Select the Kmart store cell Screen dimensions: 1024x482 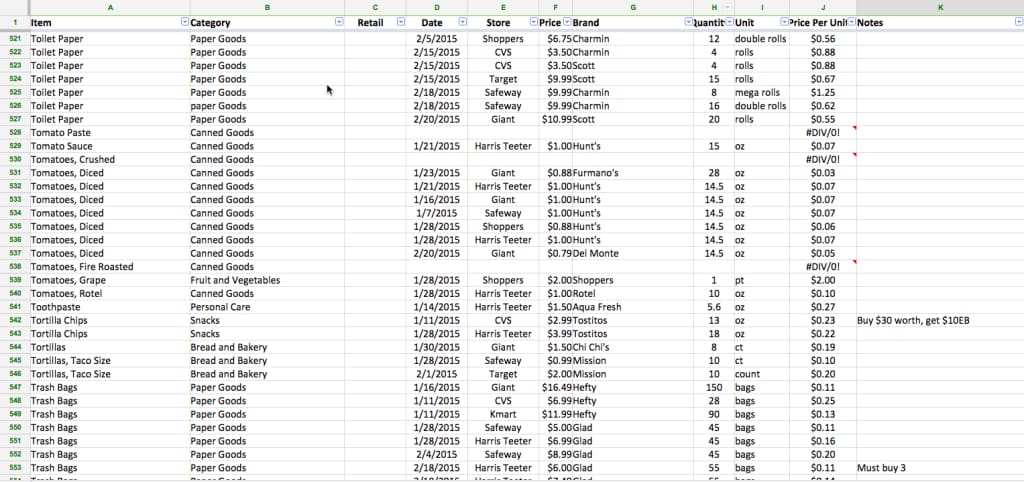pyautogui.click(x=503, y=414)
